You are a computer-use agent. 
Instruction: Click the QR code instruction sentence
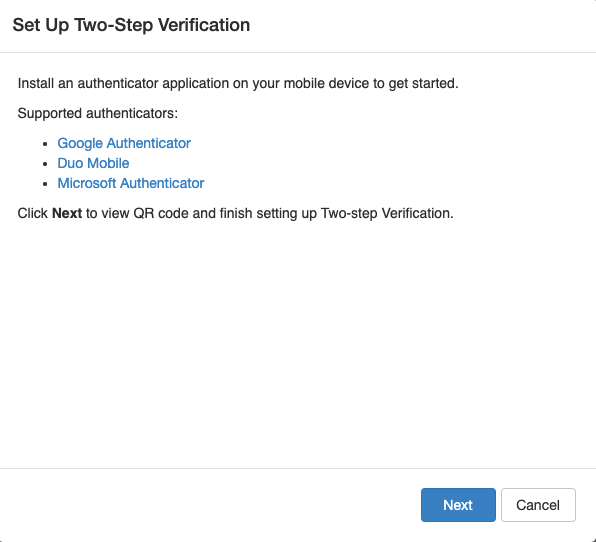point(236,213)
